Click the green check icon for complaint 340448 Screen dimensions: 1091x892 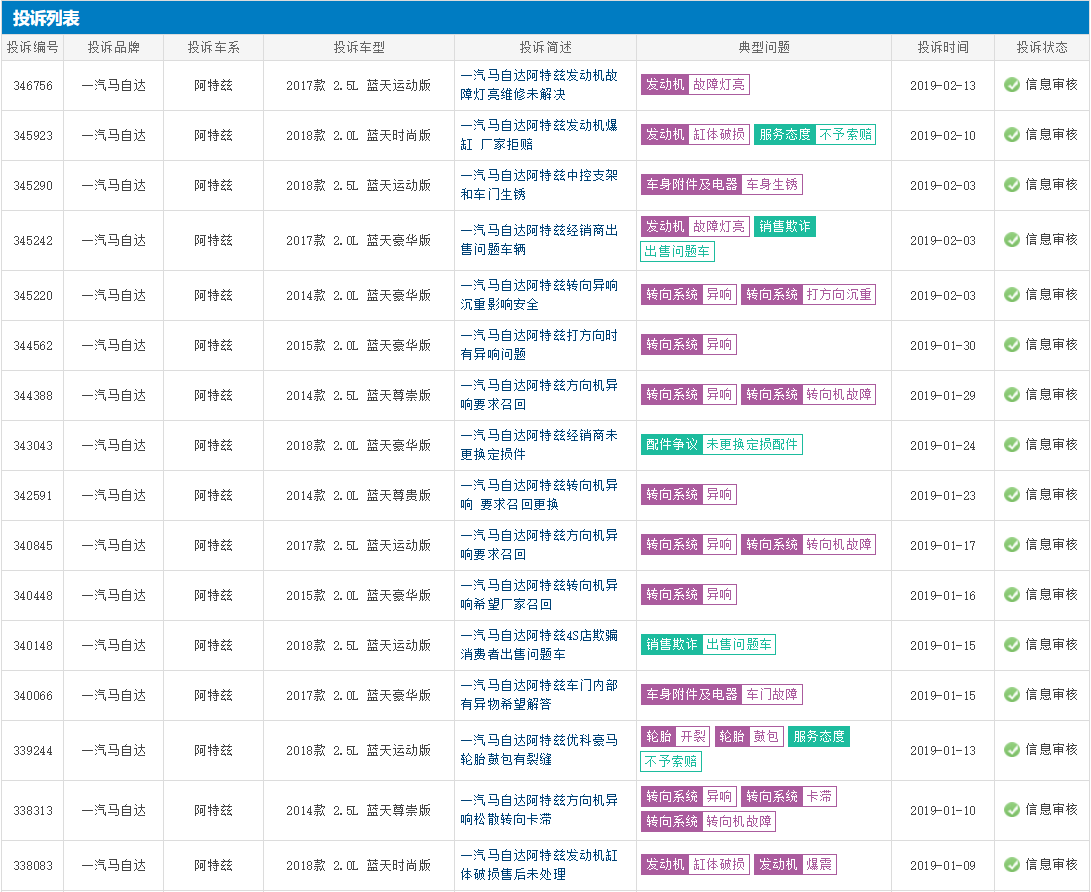1012,596
